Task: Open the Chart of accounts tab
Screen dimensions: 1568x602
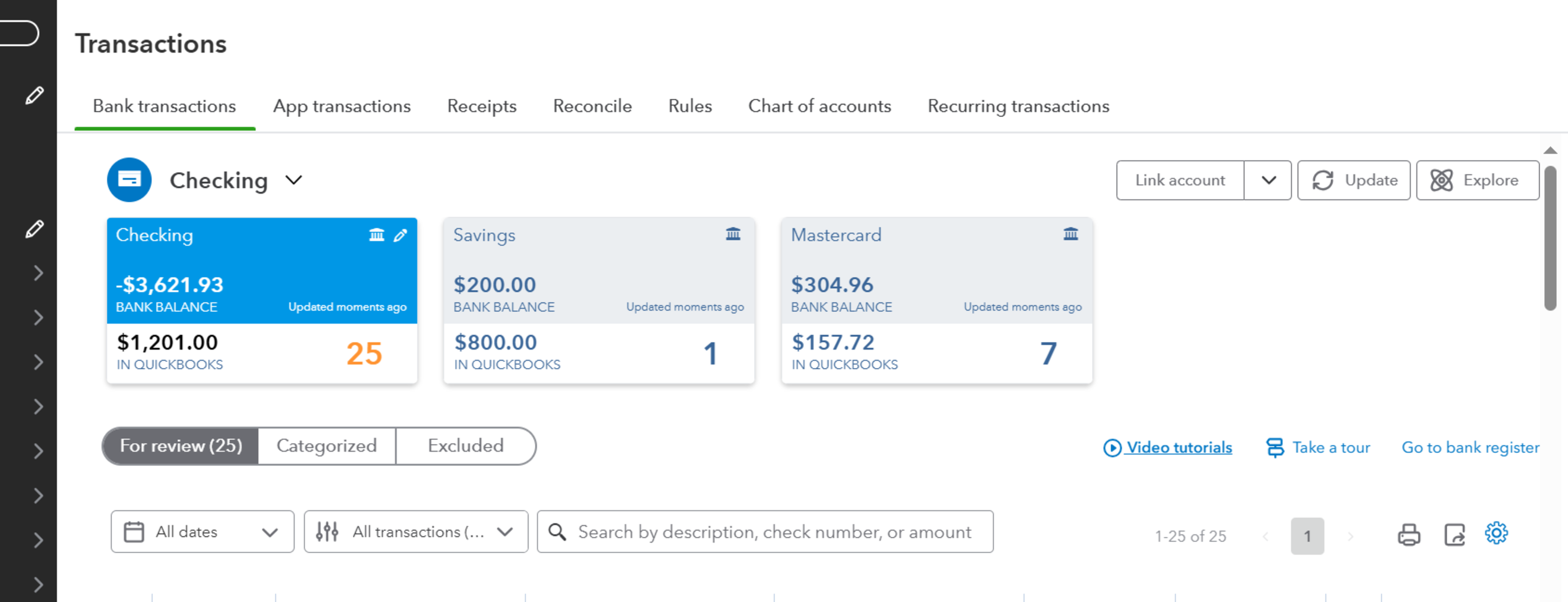Action: 820,106
